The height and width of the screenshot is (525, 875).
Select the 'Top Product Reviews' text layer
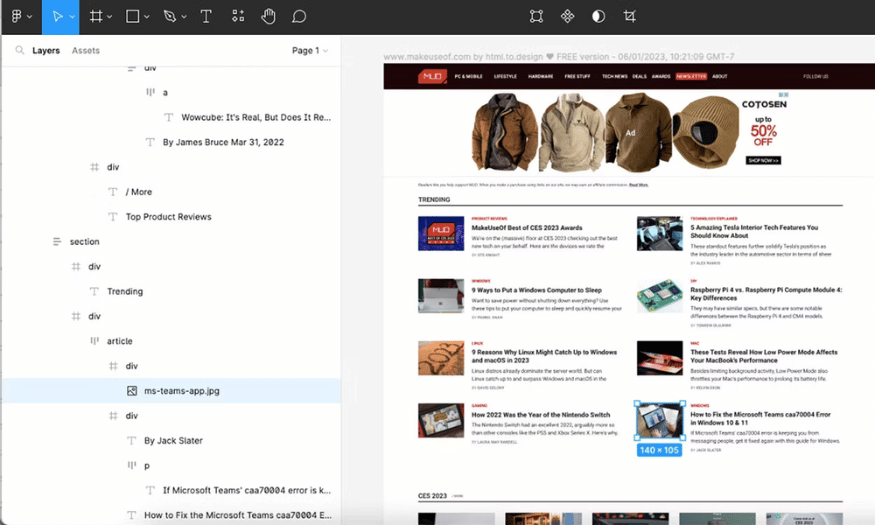tap(169, 216)
